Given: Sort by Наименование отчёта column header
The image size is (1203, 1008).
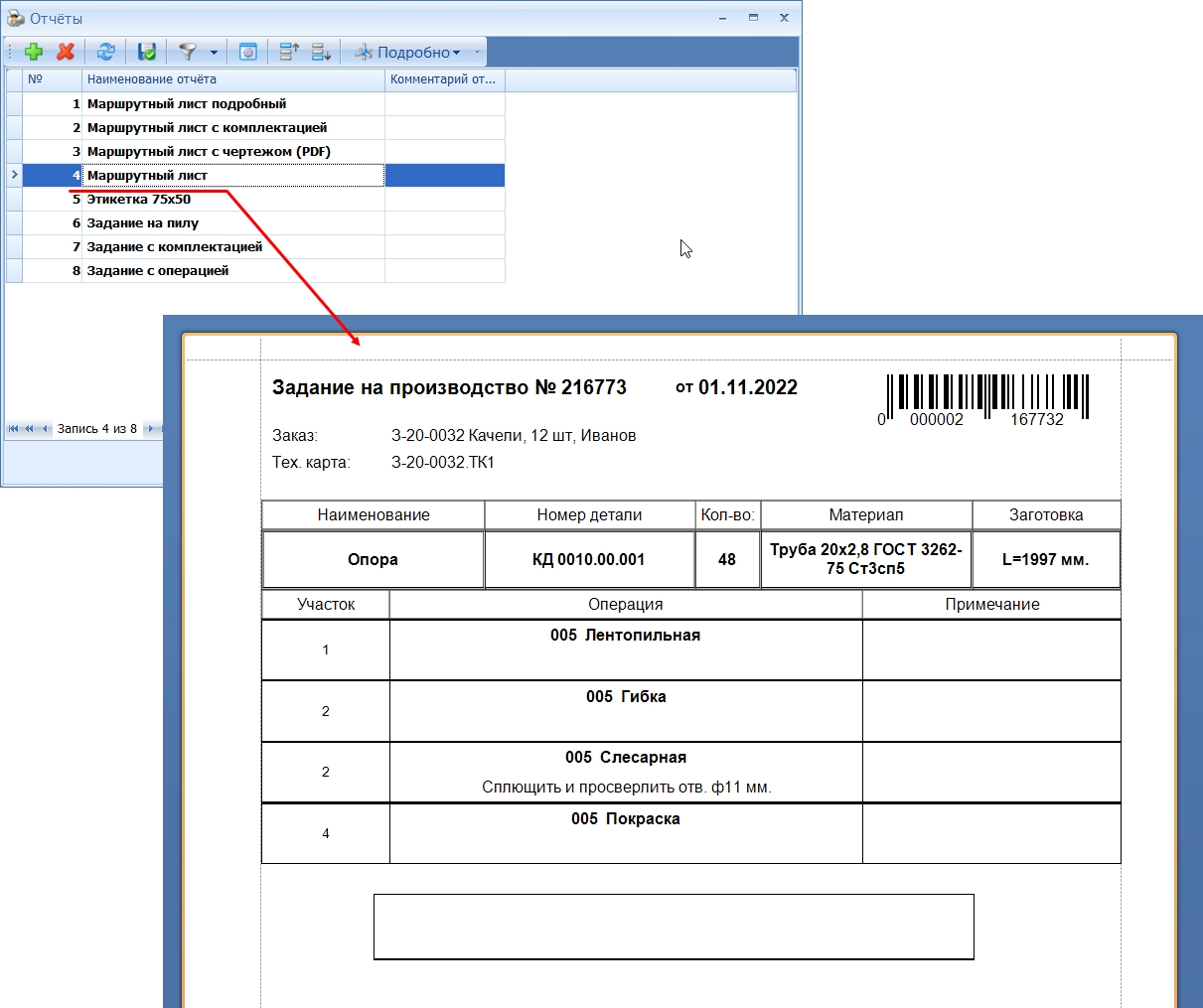Looking at the screenshot, I should tap(233, 79).
